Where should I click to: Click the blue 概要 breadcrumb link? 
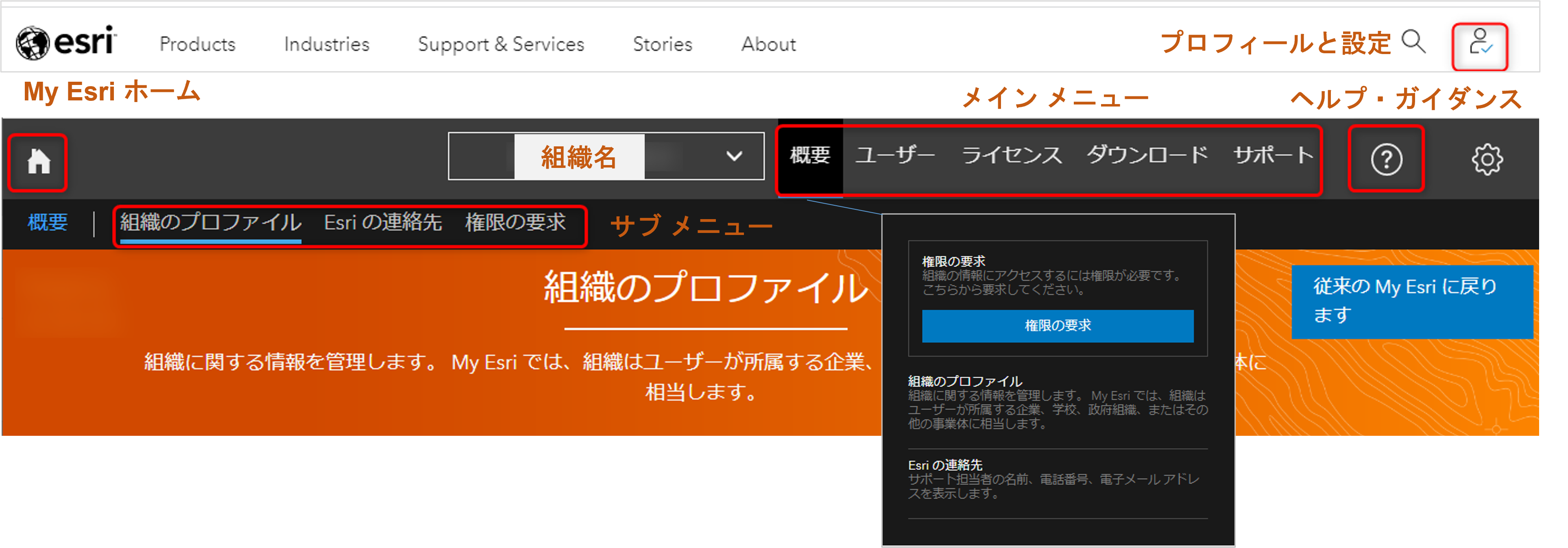(48, 222)
